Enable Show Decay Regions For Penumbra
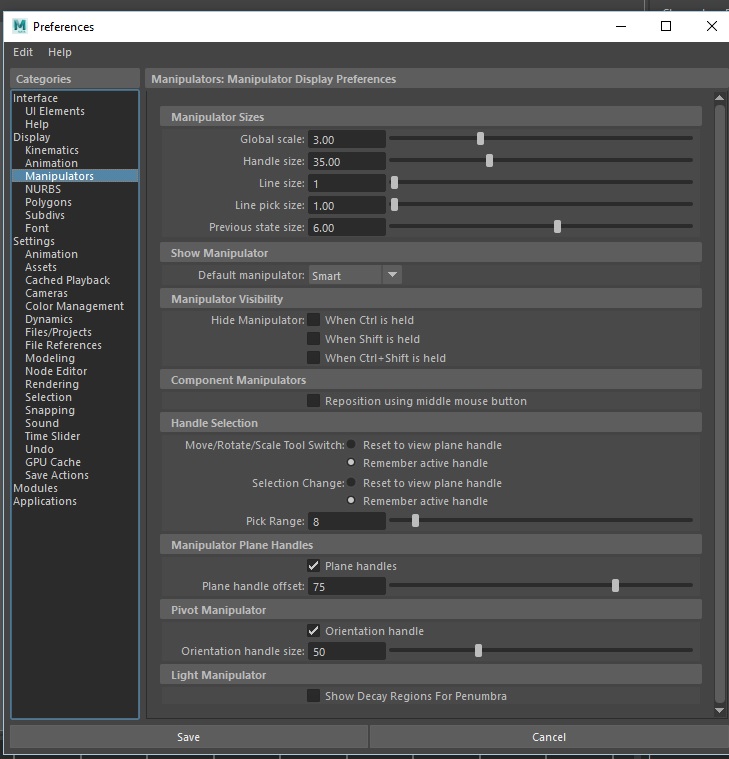This screenshot has width=729, height=759. click(x=313, y=696)
